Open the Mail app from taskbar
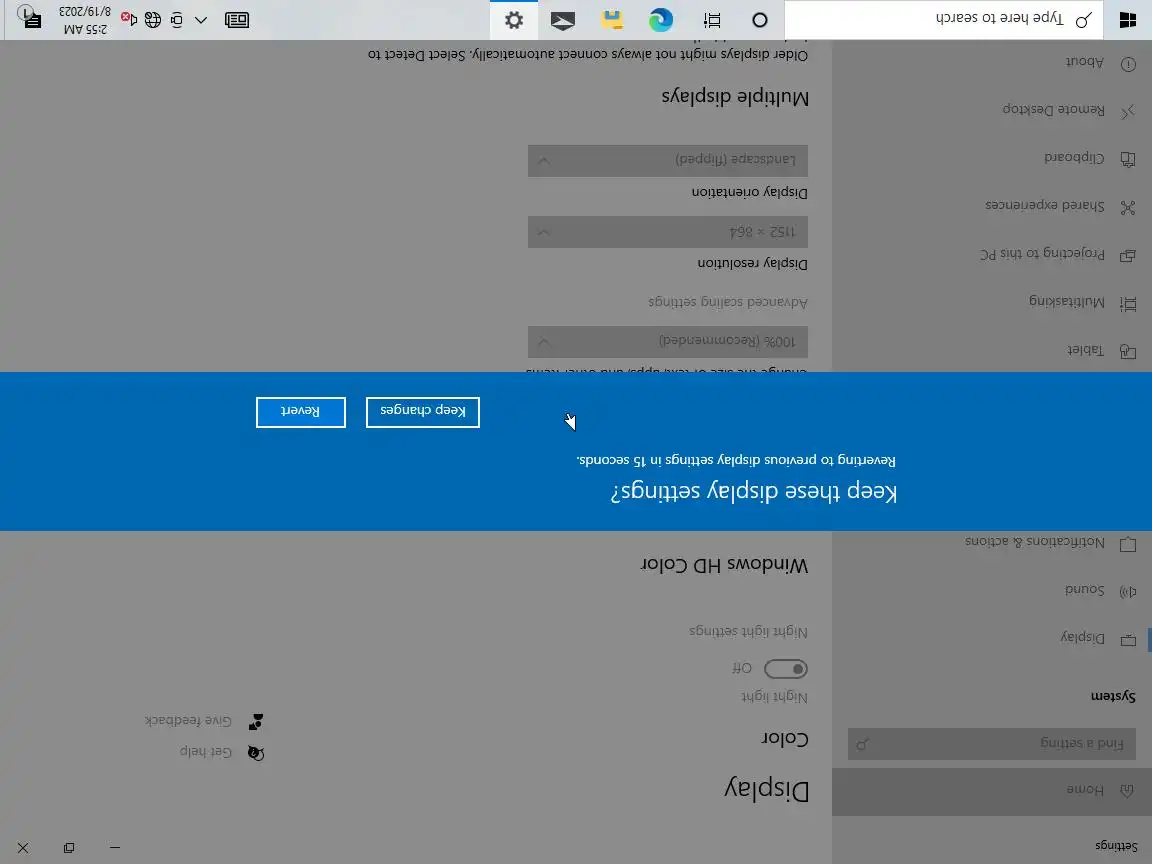The image size is (1152, 864). pyautogui.click(x=563, y=20)
